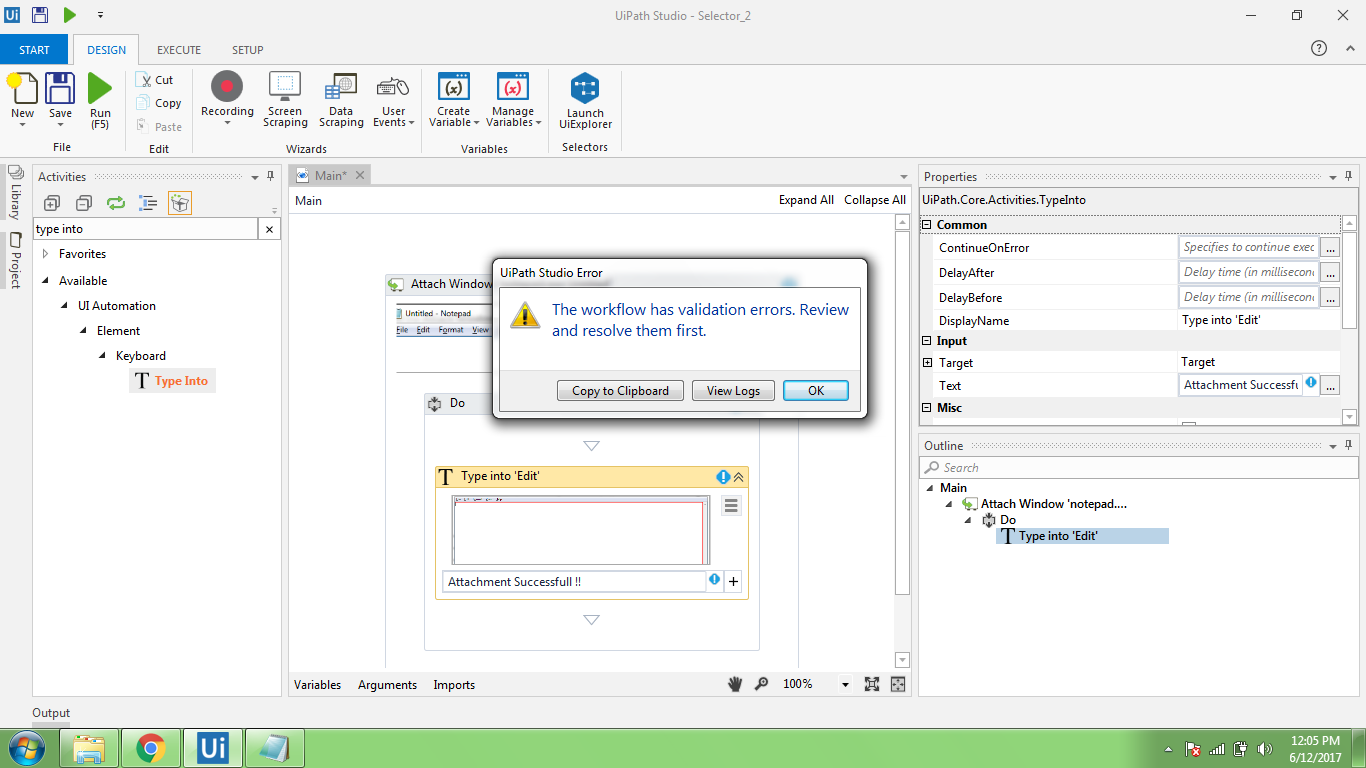Toggle the designer overview icon
Screen dimensions: 1366x768
(898, 684)
